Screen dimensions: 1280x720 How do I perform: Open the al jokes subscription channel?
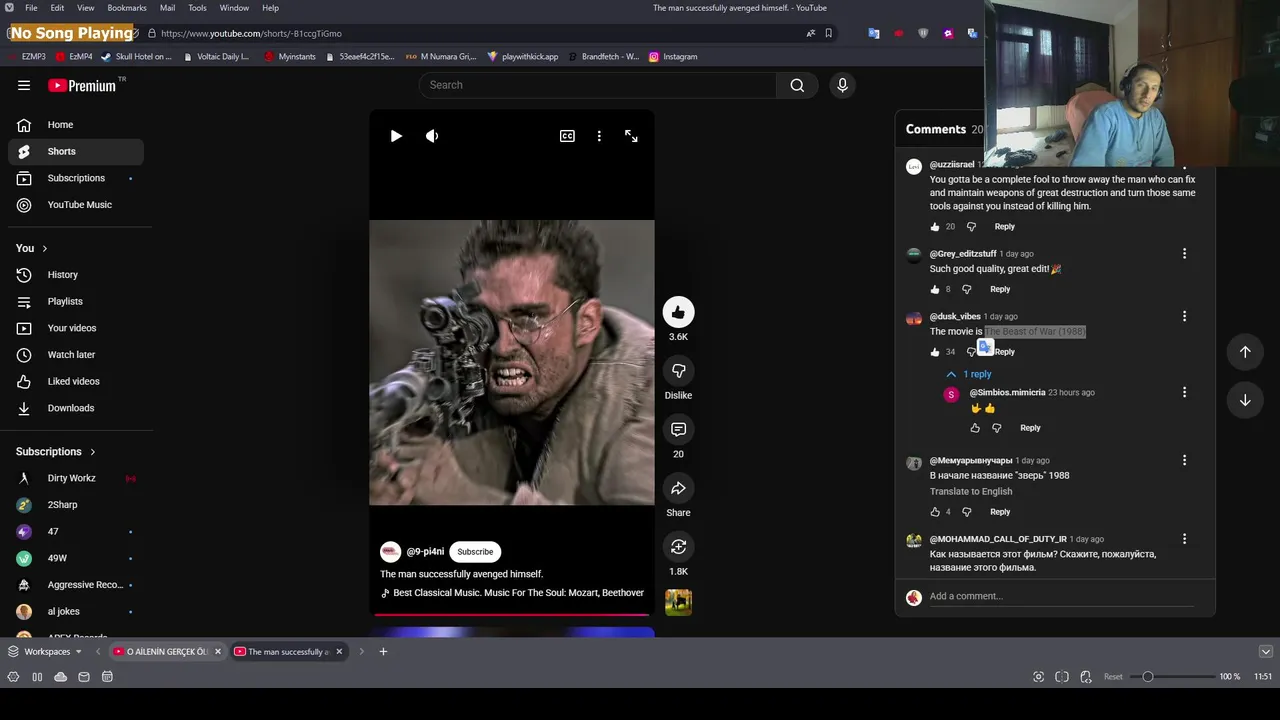click(76, 611)
